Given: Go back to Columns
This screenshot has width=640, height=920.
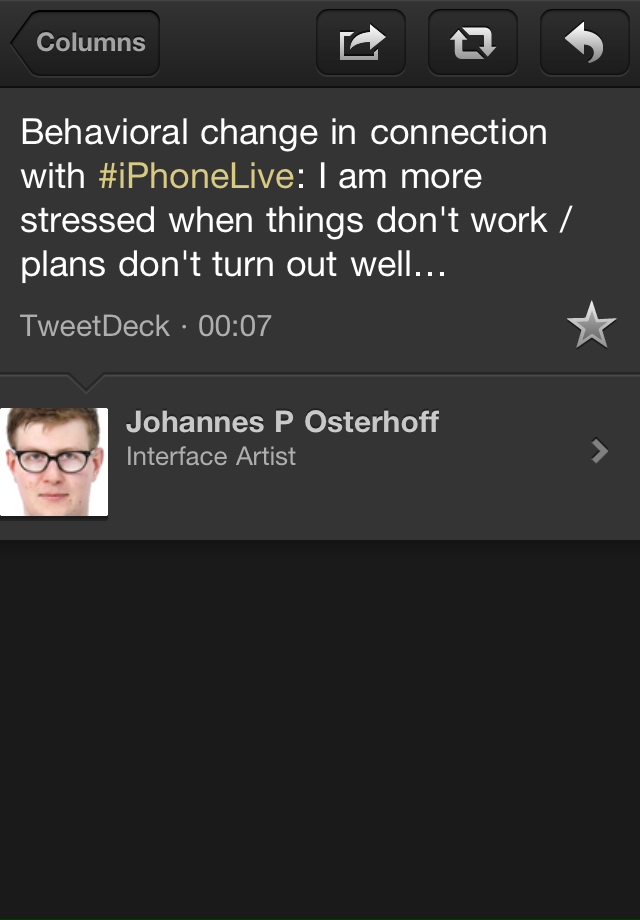Looking at the screenshot, I should (x=86, y=43).
